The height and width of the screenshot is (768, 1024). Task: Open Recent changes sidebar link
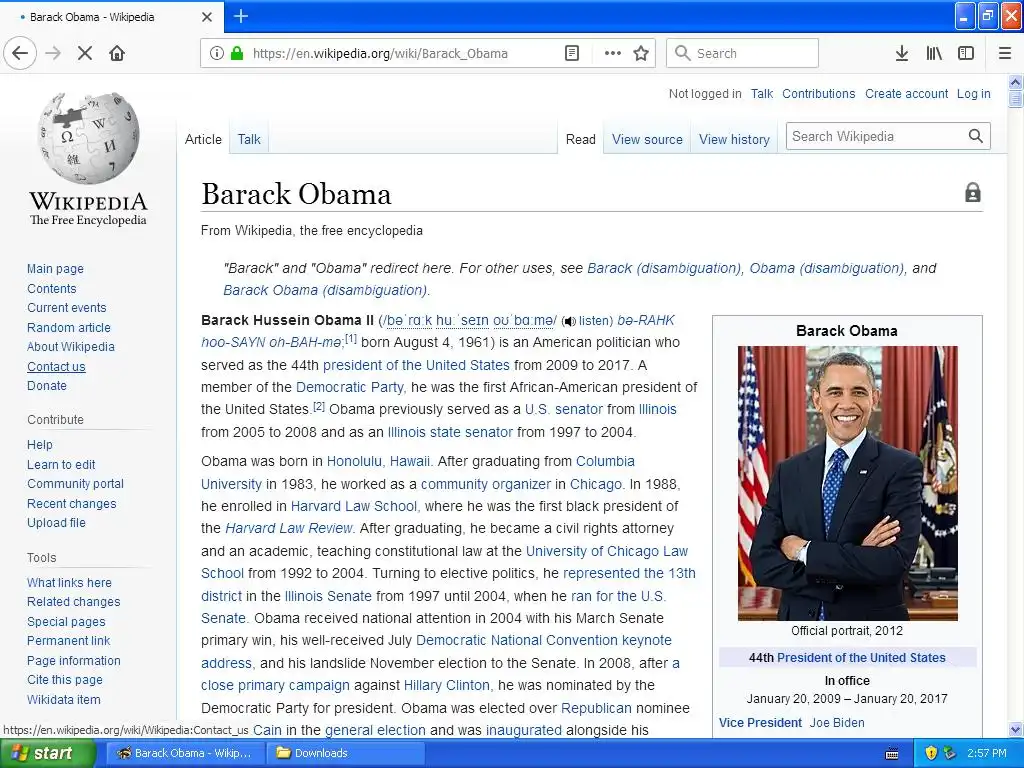72,504
